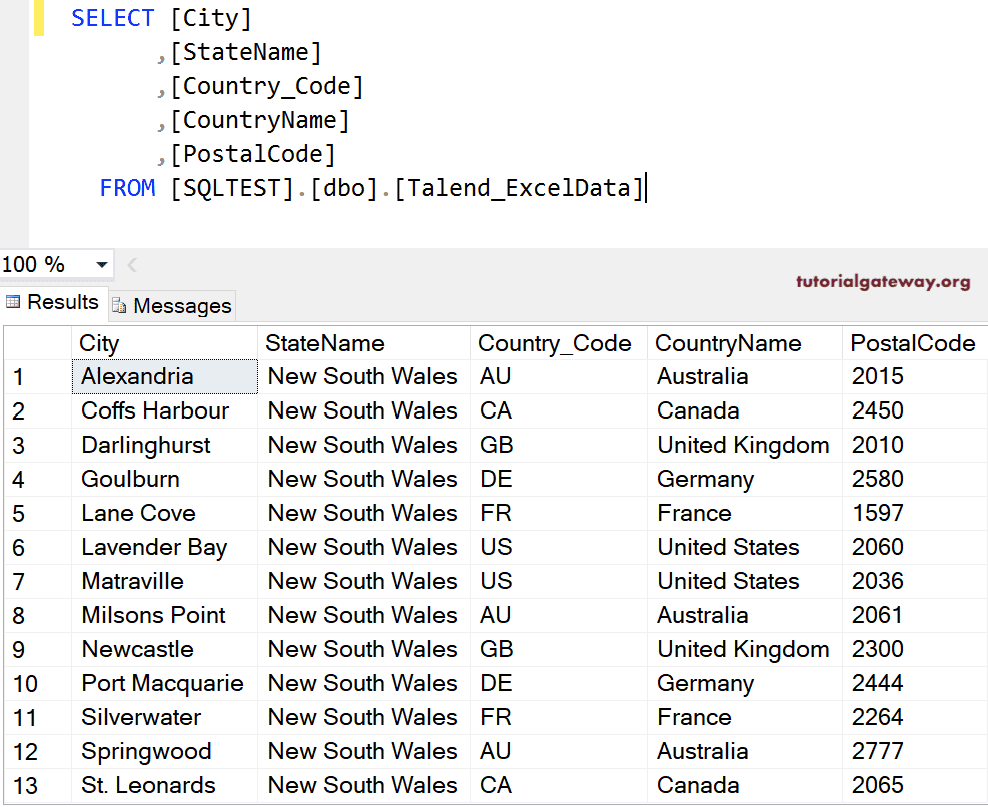
Task: Click the tutorialgateway.org watermark text
Action: pos(882,281)
